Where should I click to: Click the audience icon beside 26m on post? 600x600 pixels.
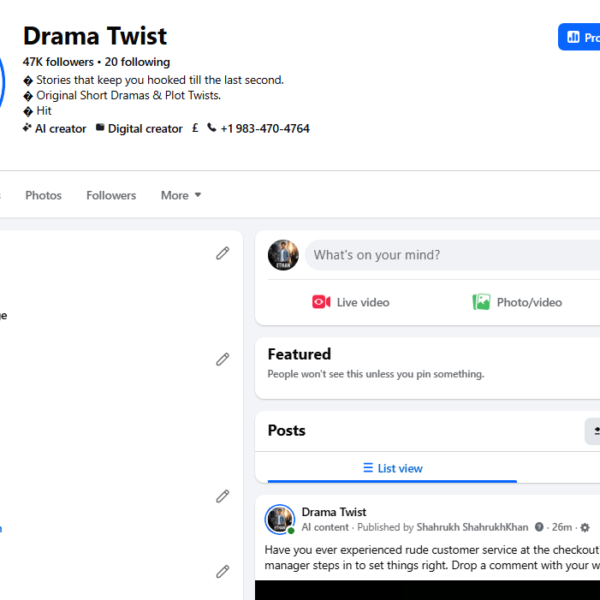click(x=539, y=527)
